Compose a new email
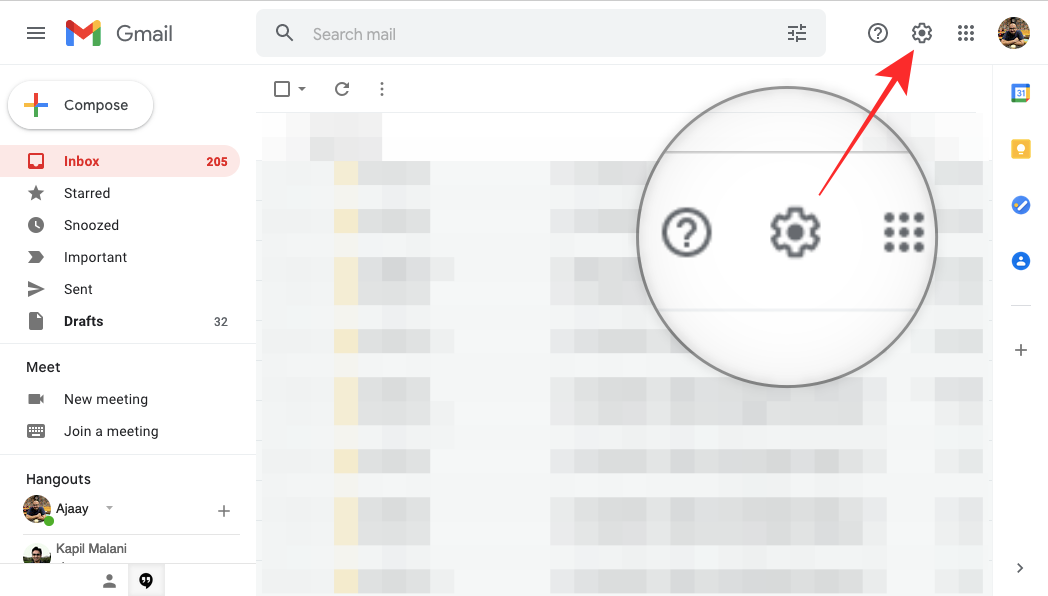The width and height of the screenshot is (1048, 596). click(x=80, y=105)
